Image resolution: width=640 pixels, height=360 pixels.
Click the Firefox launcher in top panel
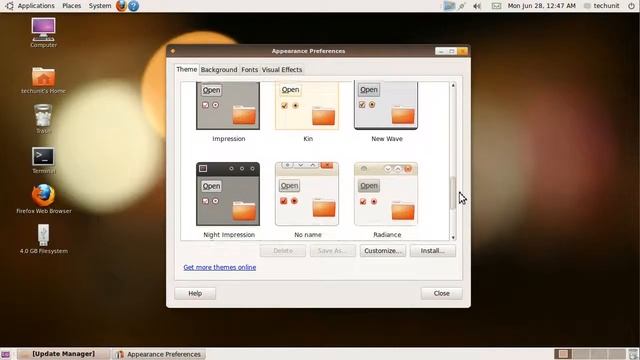pyautogui.click(x=121, y=6)
